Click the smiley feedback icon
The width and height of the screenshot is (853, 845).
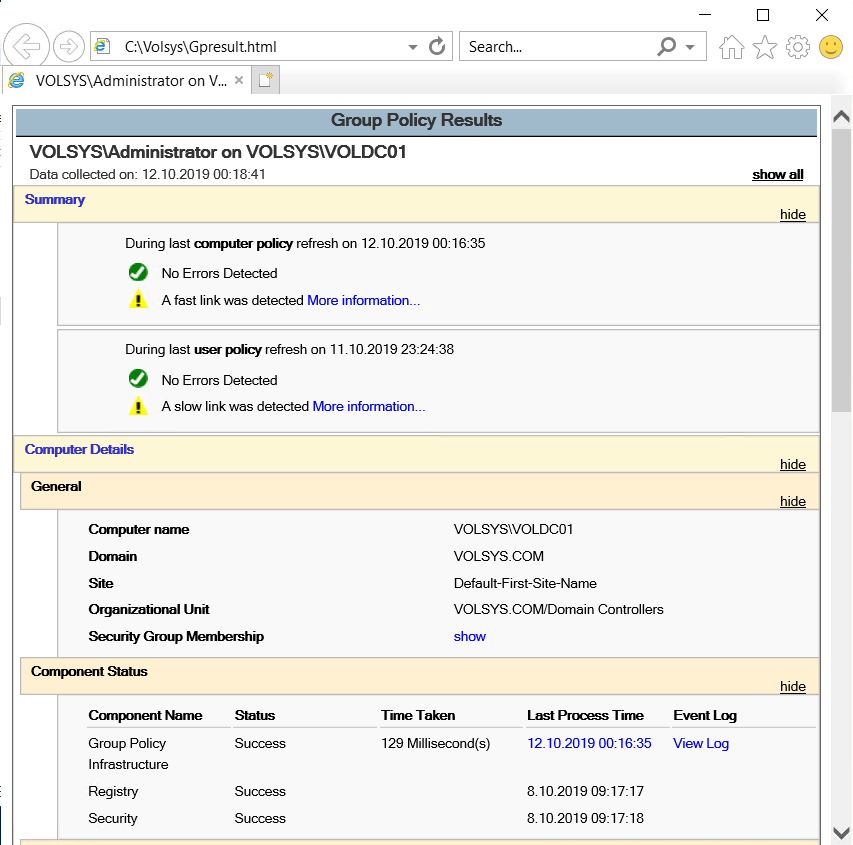(x=831, y=47)
